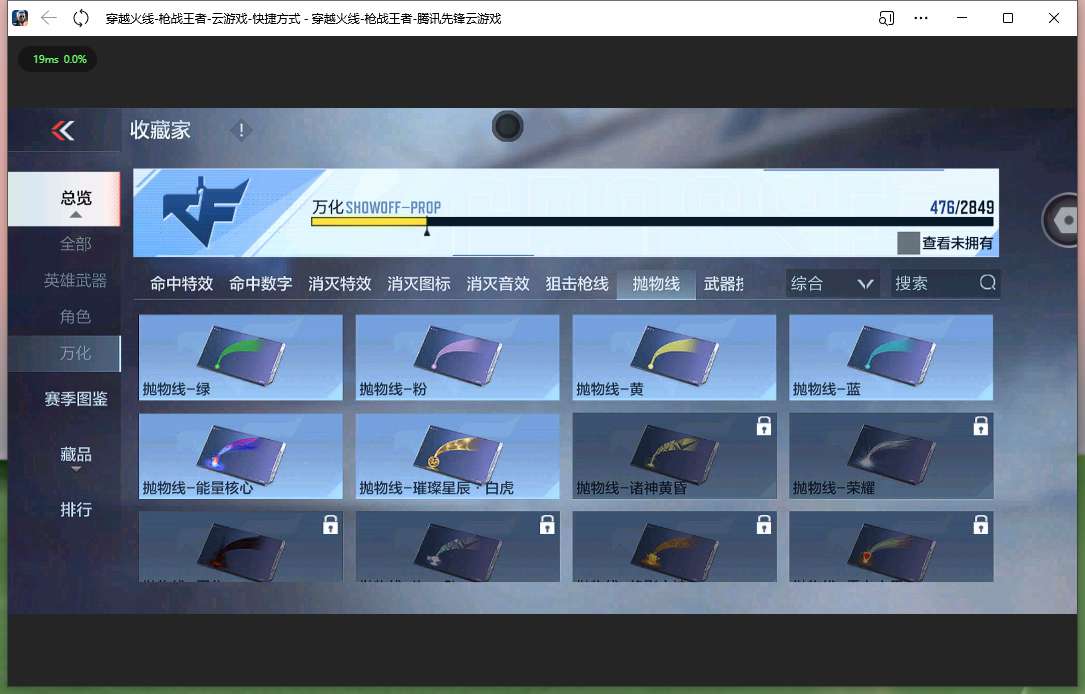Click the browser back arrow in title bar
The image size is (1085, 694).
48,18
